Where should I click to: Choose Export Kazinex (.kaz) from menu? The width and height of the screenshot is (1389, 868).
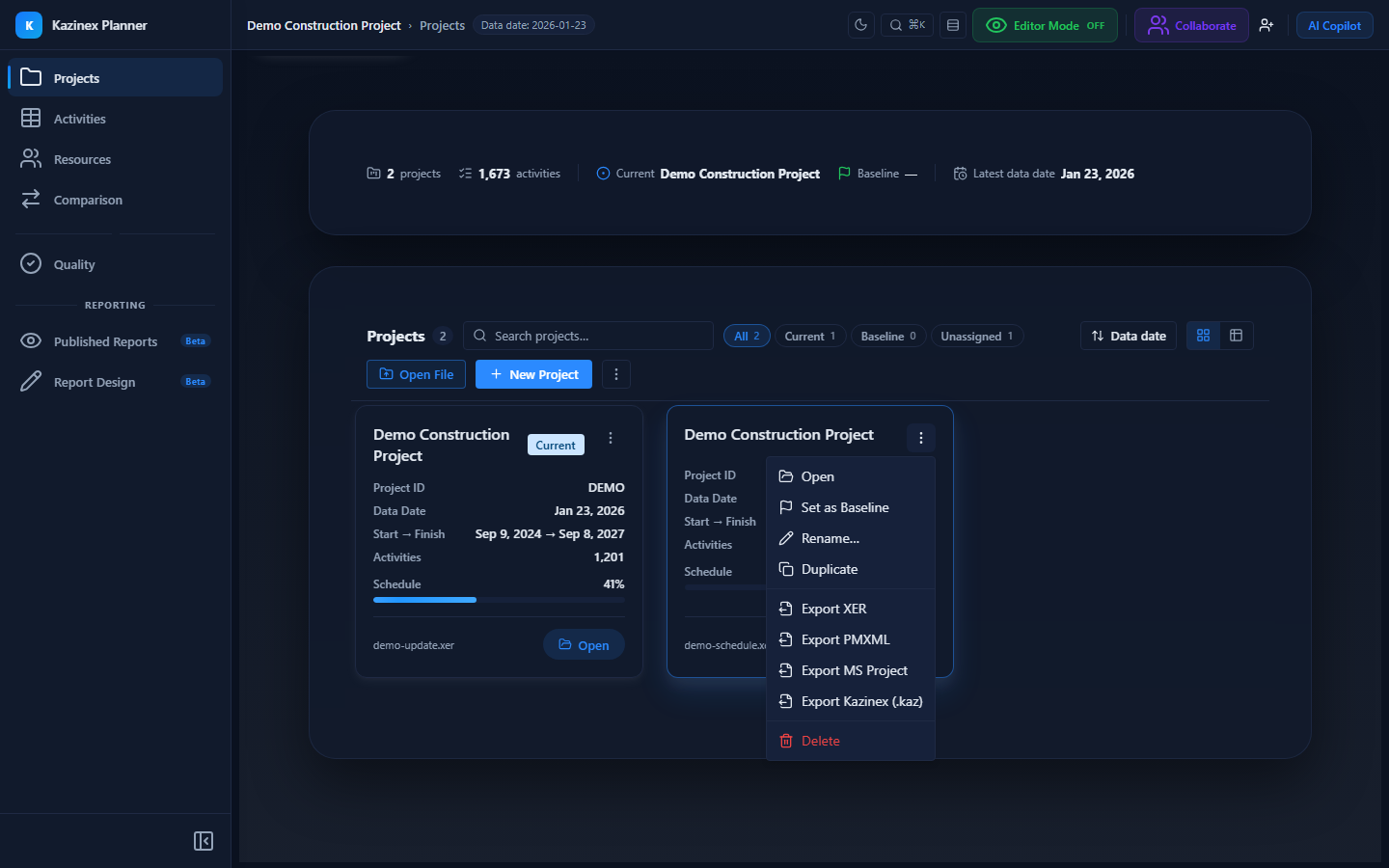(851, 701)
